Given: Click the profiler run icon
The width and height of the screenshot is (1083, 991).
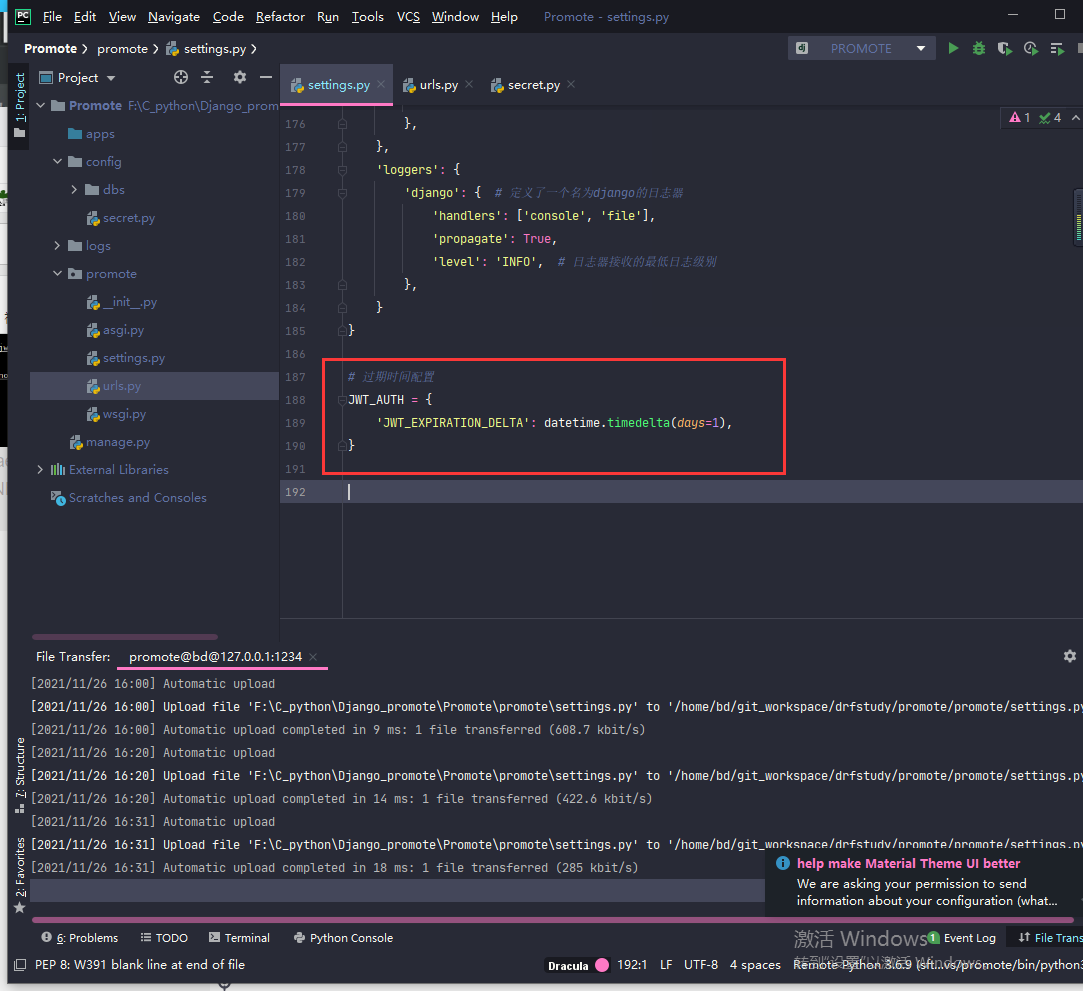Looking at the screenshot, I should (x=1031, y=48).
